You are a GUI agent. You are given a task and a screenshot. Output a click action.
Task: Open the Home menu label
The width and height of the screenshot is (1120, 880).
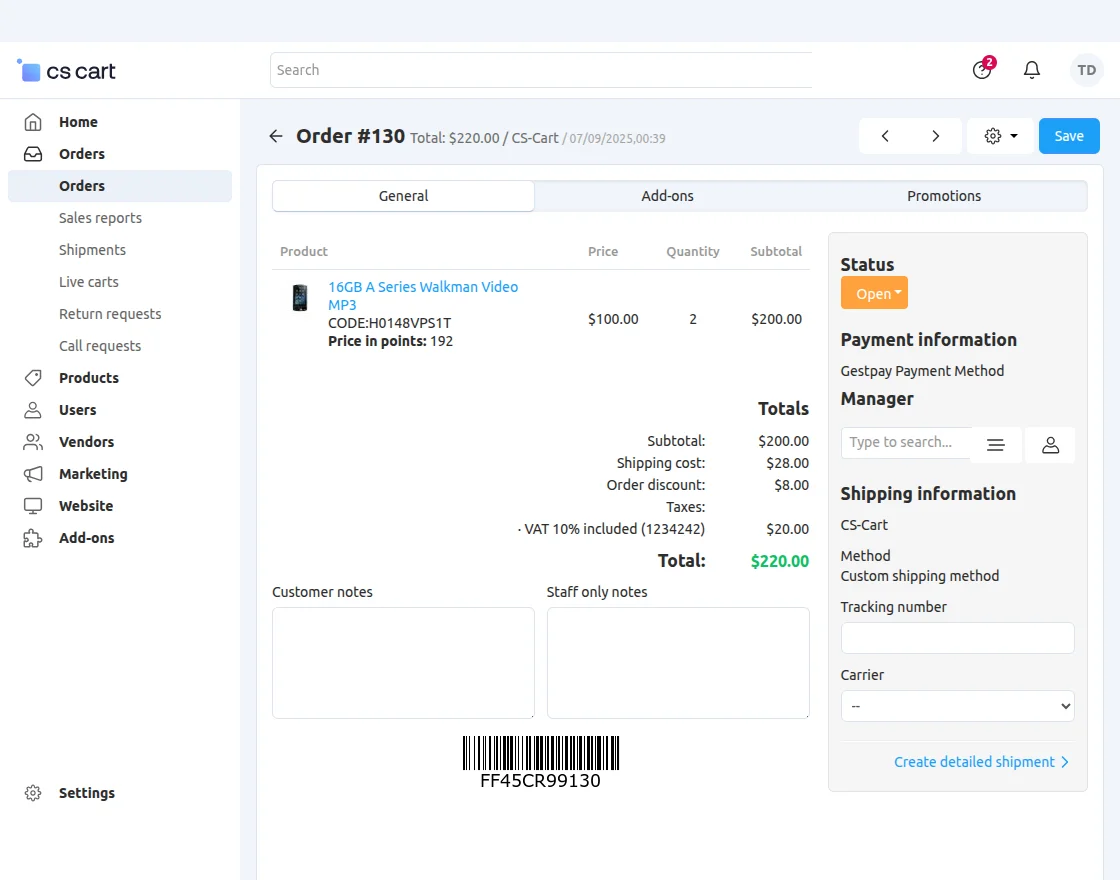[x=78, y=122]
